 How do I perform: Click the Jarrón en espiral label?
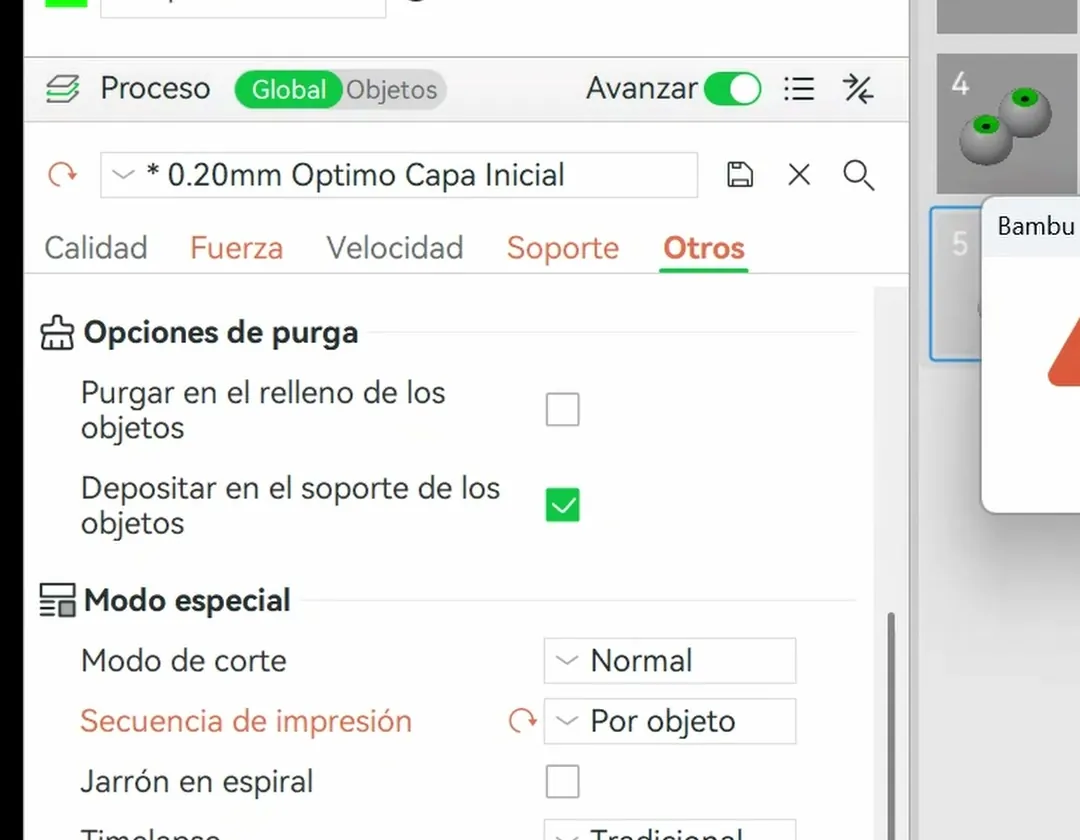click(x=197, y=781)
